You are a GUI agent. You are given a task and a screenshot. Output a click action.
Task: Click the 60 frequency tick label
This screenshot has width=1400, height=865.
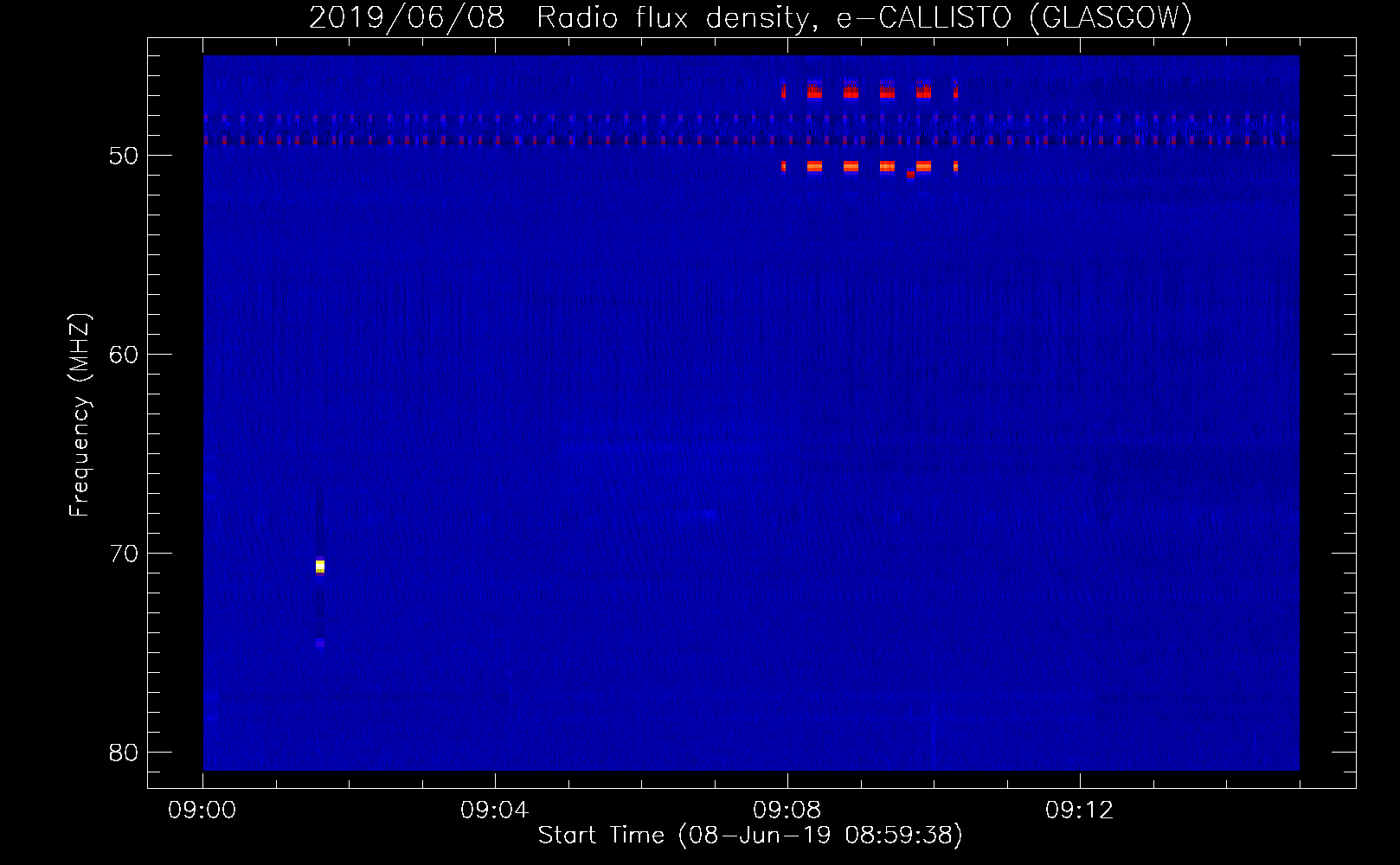point(124,355)
